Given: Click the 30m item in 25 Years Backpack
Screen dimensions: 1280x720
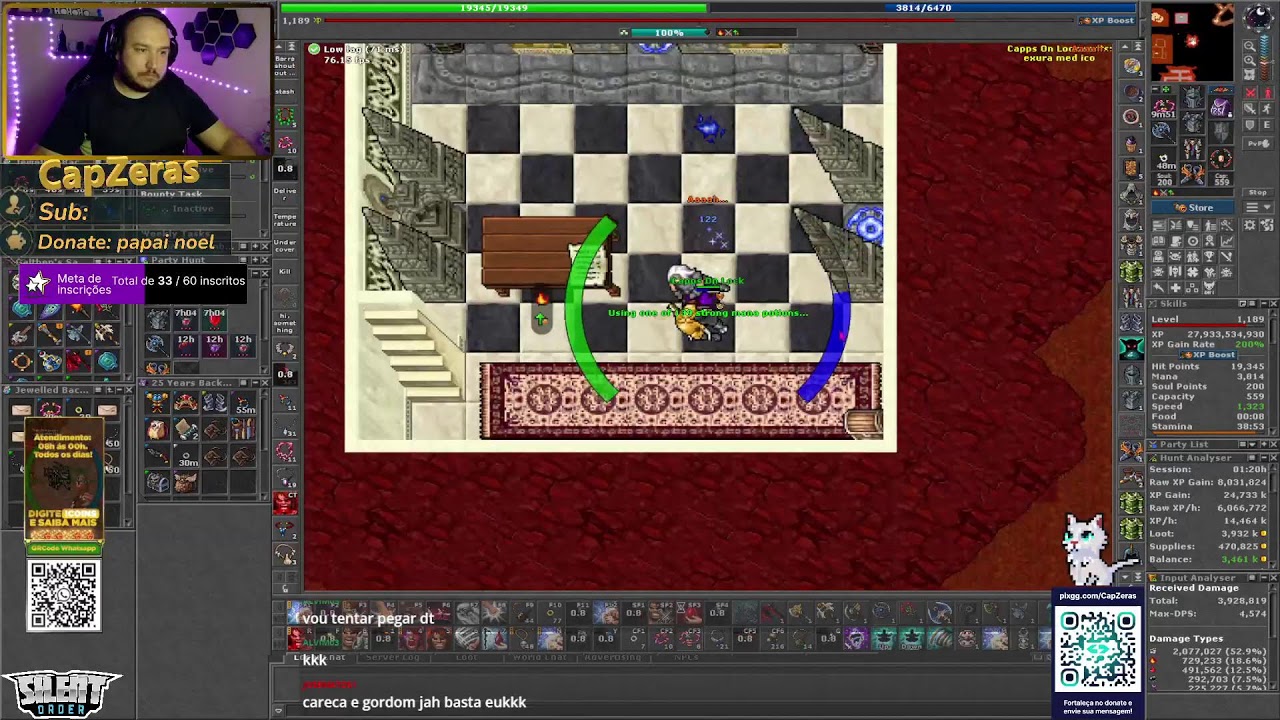Looking at the screenshot, I should tap(186, 456).
